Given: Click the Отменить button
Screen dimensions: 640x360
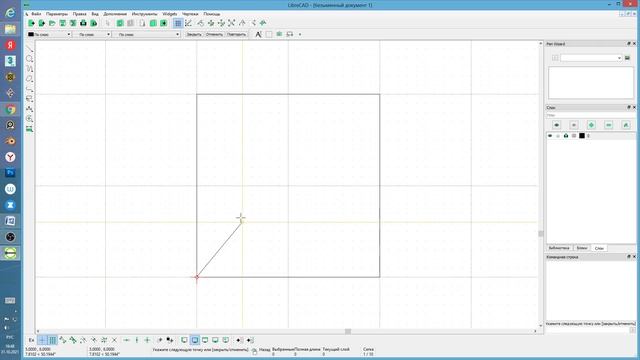Looking at the screenshot, I should tap(214, 35).
